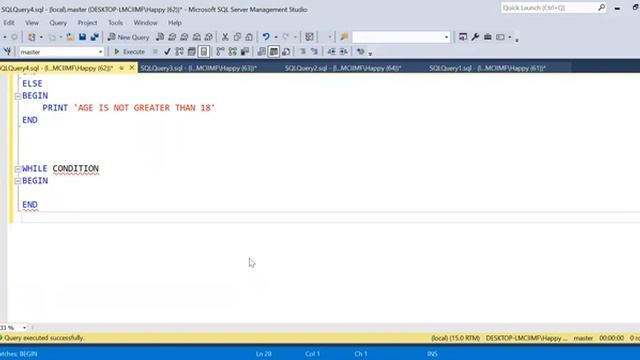This screenshot has height=360, width=640.
Task: Click the Execute button
Action: [129, 52]
